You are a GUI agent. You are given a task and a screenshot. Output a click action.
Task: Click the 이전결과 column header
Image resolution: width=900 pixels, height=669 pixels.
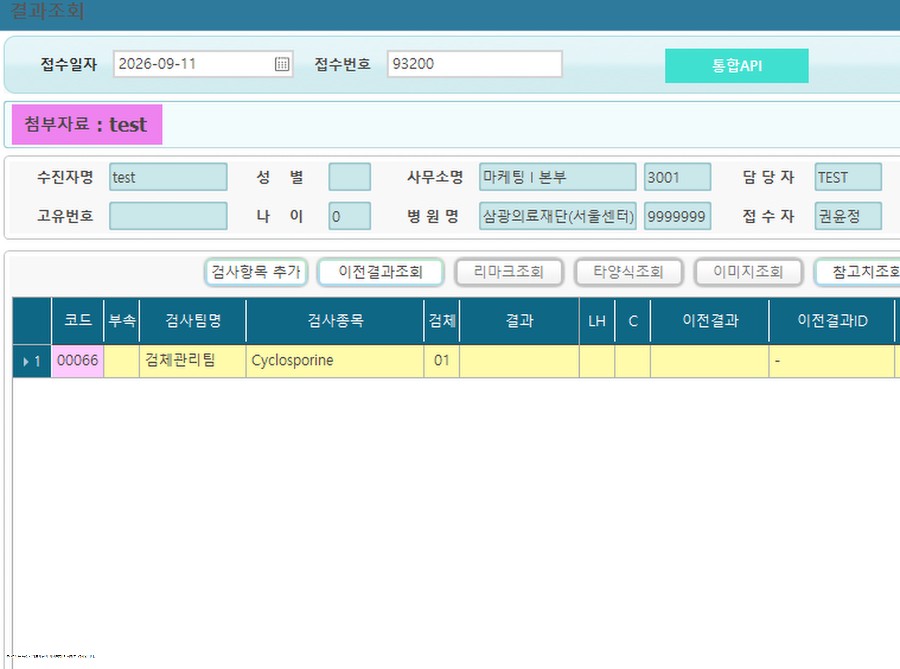[710, 320]
